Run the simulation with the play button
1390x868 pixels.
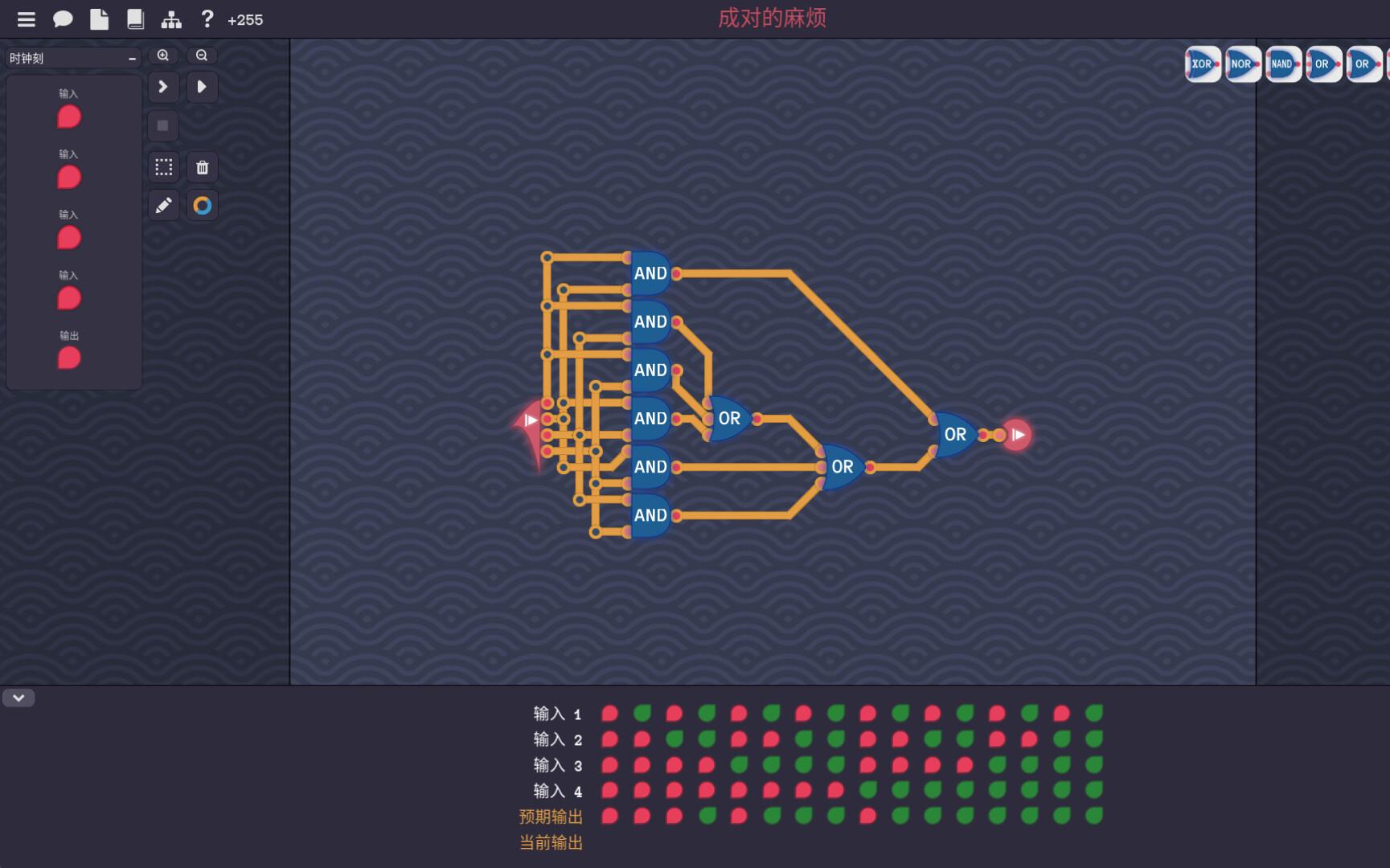pos(202,87)
